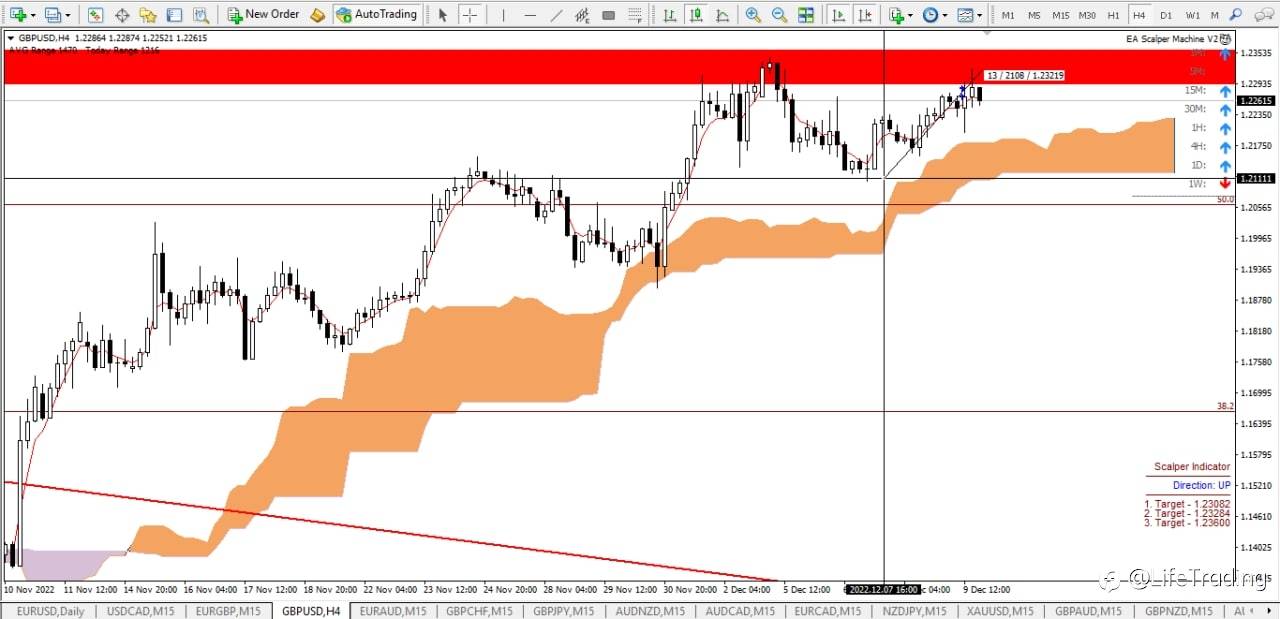This screenshot has width=1280, height=619.
Task: Open the periodicity clock icon
Action: [x=931, y=15]
